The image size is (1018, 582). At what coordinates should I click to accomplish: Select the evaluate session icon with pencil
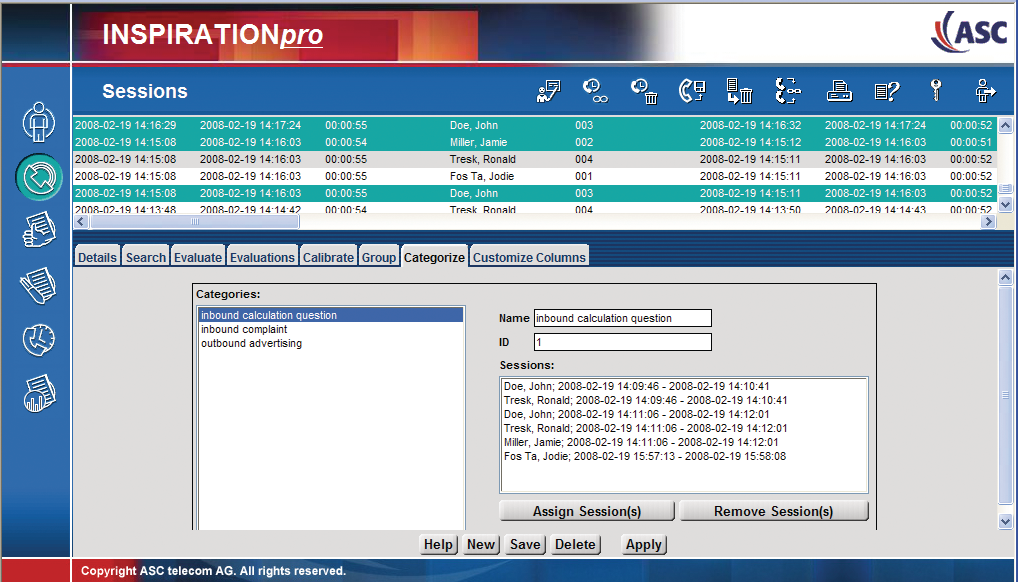pyautogui.click(x=547, y=90)
